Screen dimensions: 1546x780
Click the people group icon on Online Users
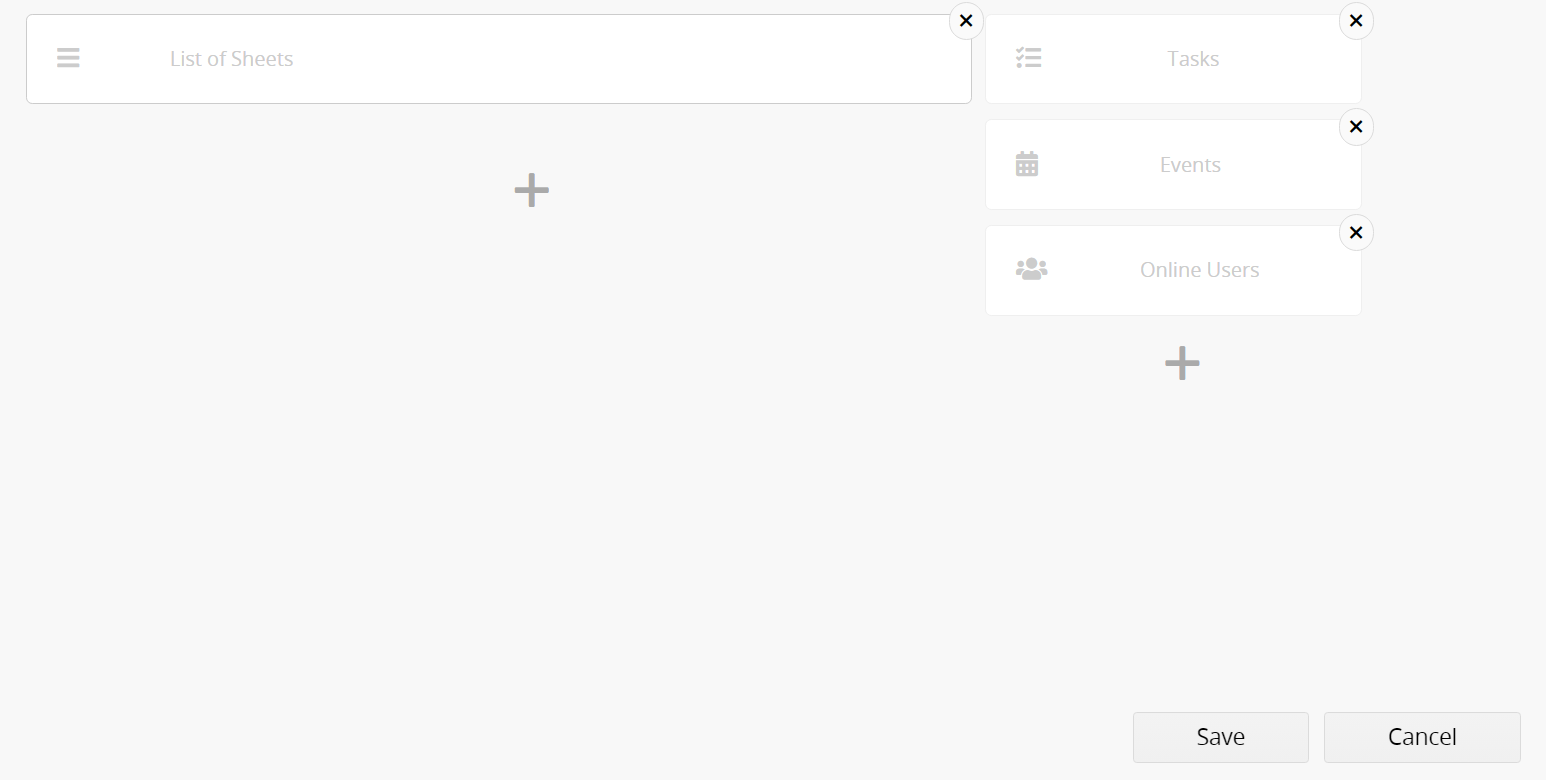pos(1031,269)
